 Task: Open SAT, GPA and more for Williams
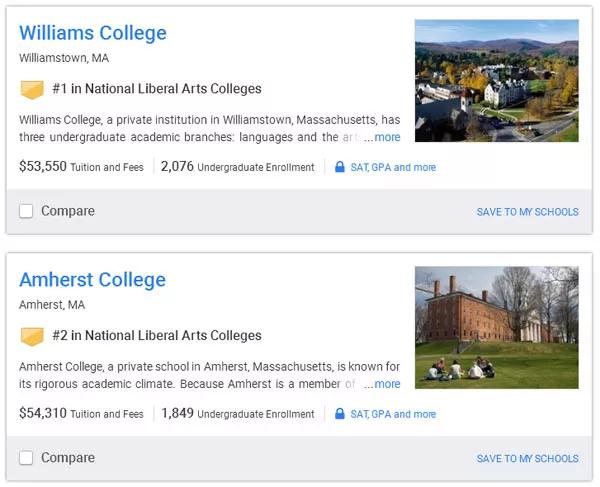tap(393, 168)
